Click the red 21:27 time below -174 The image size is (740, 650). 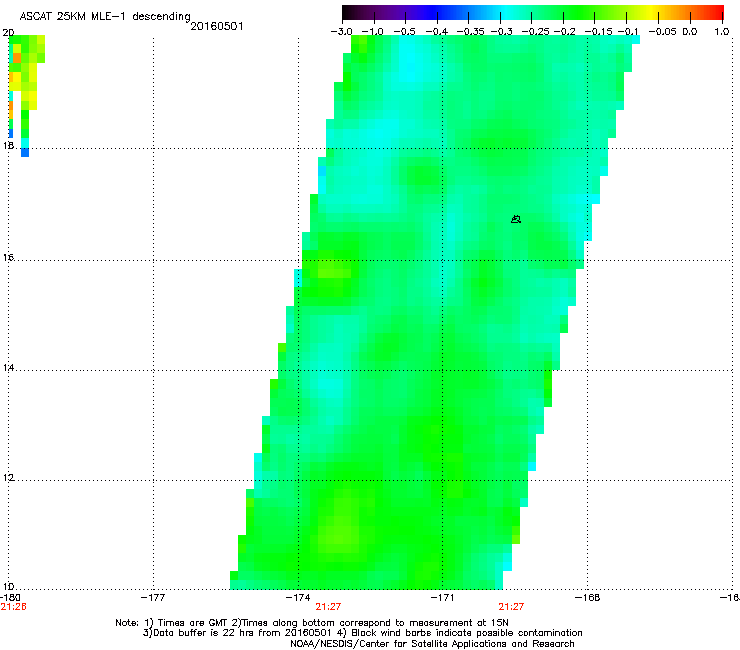click(328, 607)
